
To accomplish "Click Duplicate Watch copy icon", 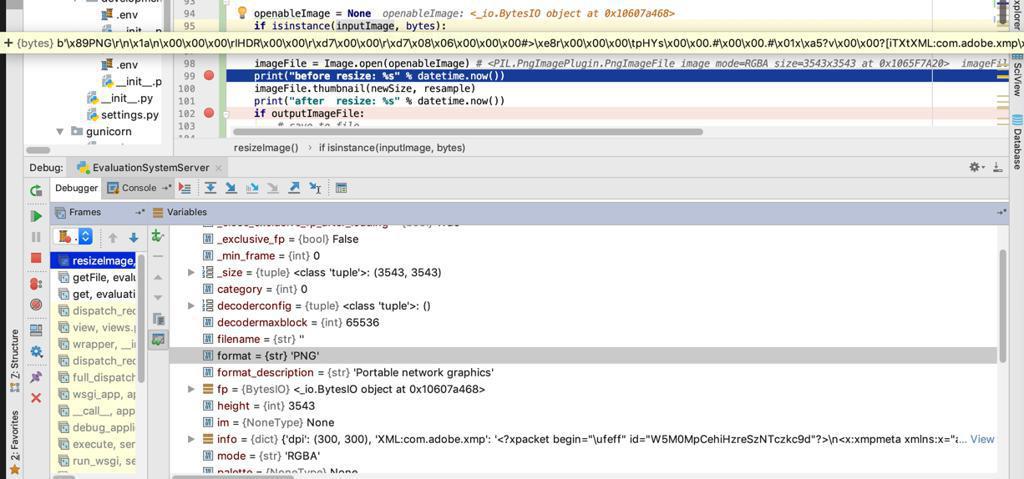I will [157, 319].
